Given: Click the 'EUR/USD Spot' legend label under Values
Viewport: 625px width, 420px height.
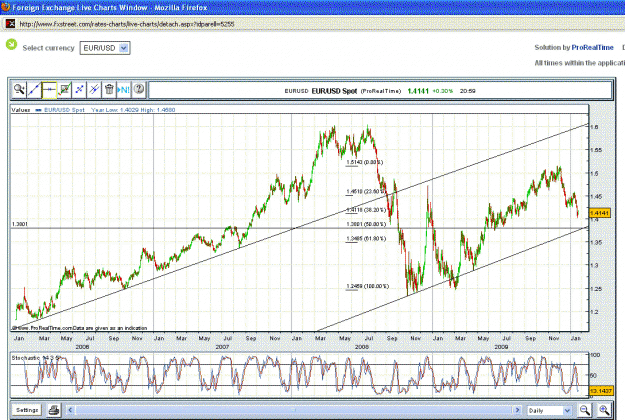Looking at the screenshot, I should (x=64, y=110).
